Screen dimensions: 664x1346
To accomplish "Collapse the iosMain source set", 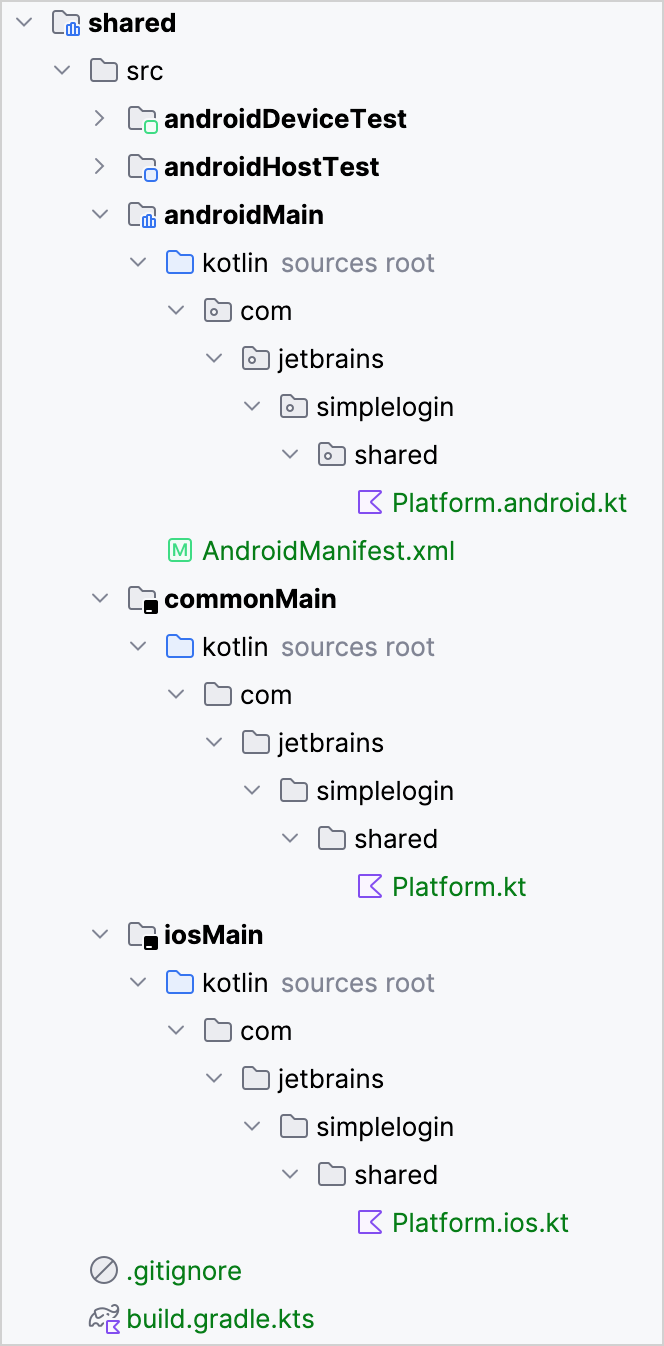I will pyautogui.click(x=99, y=934).
